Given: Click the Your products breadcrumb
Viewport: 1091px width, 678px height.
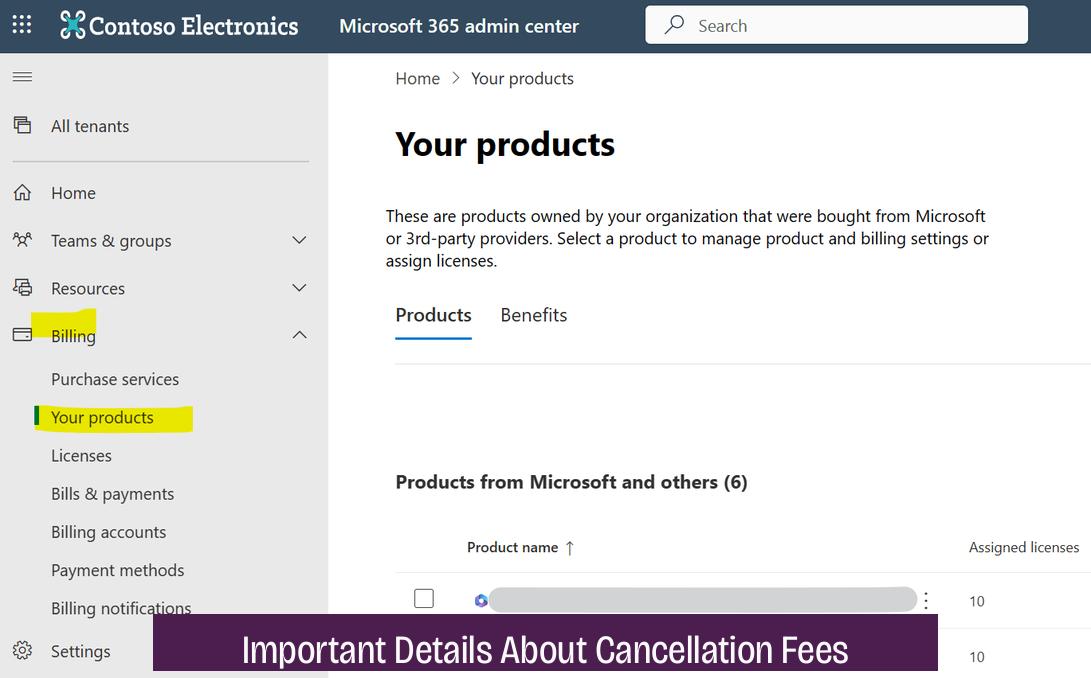Looking at the screenshot, I should pos(523,79).
